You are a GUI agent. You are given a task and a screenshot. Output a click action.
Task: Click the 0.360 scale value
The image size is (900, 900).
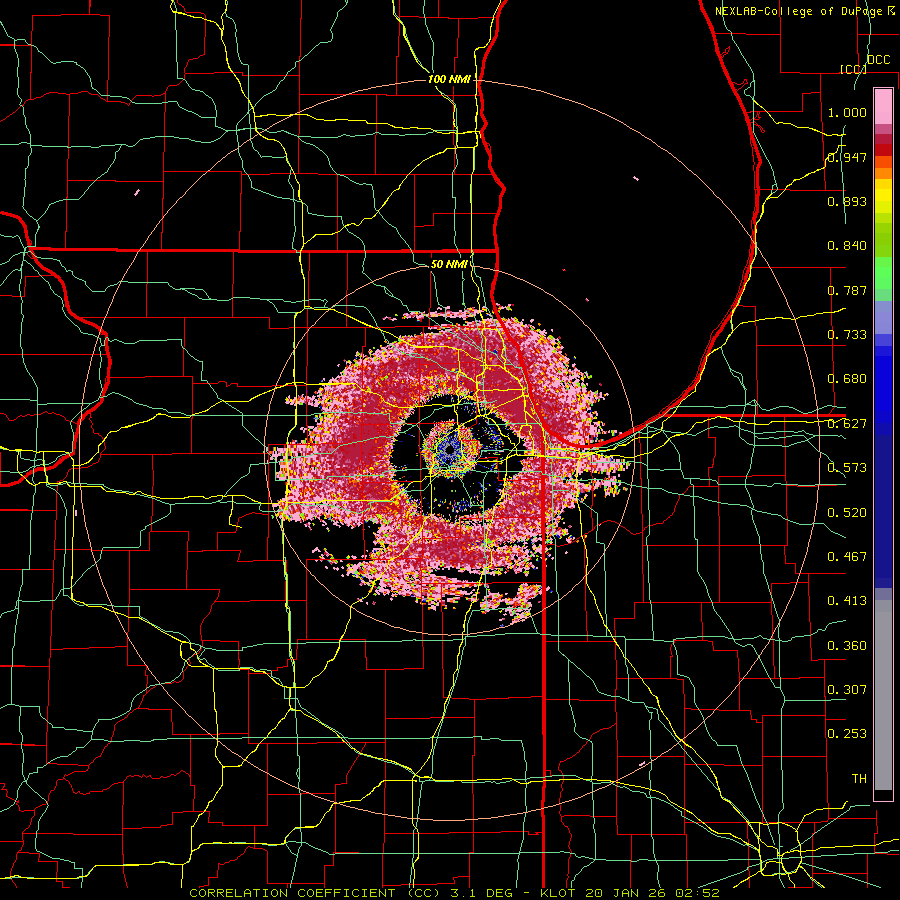[x=847, y=645]
